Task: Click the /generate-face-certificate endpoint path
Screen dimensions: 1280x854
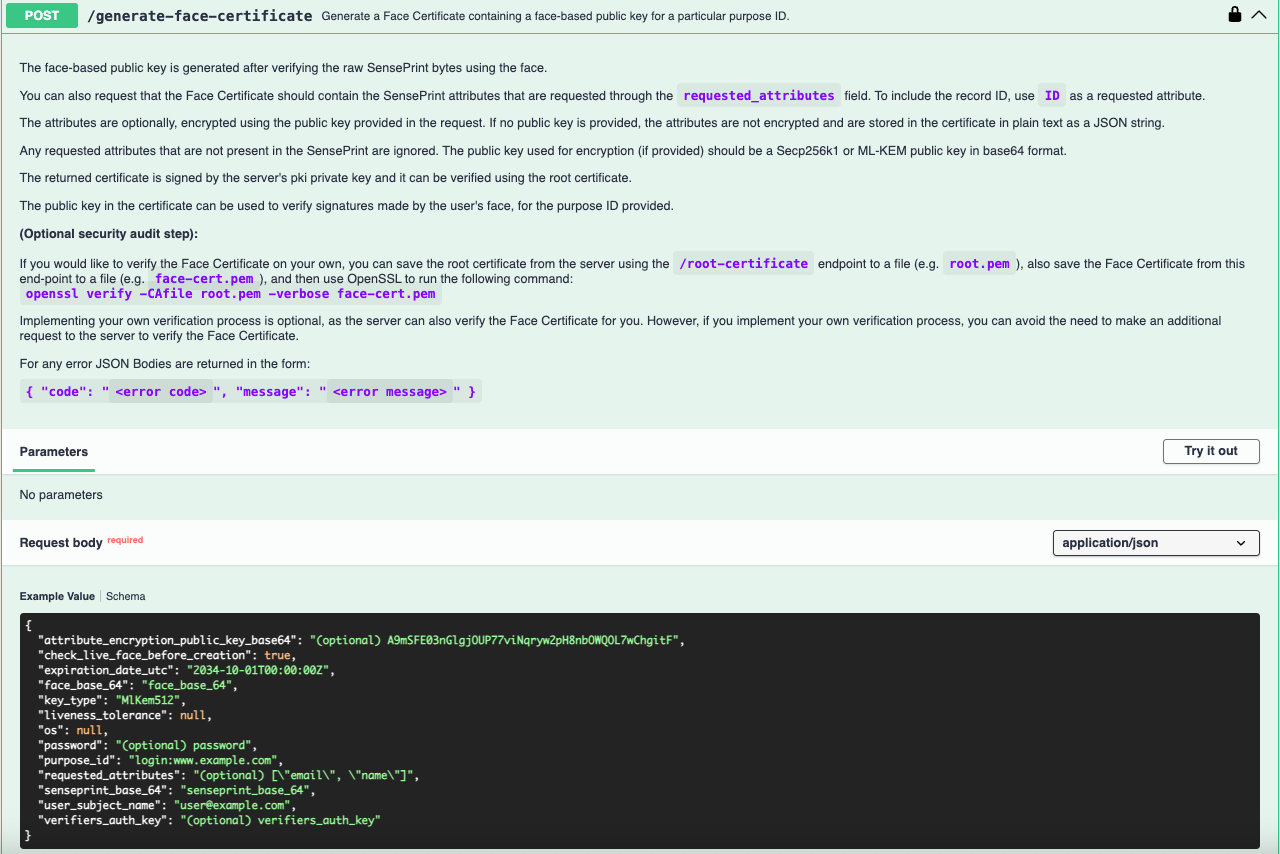Action: [x=200, y=16]
